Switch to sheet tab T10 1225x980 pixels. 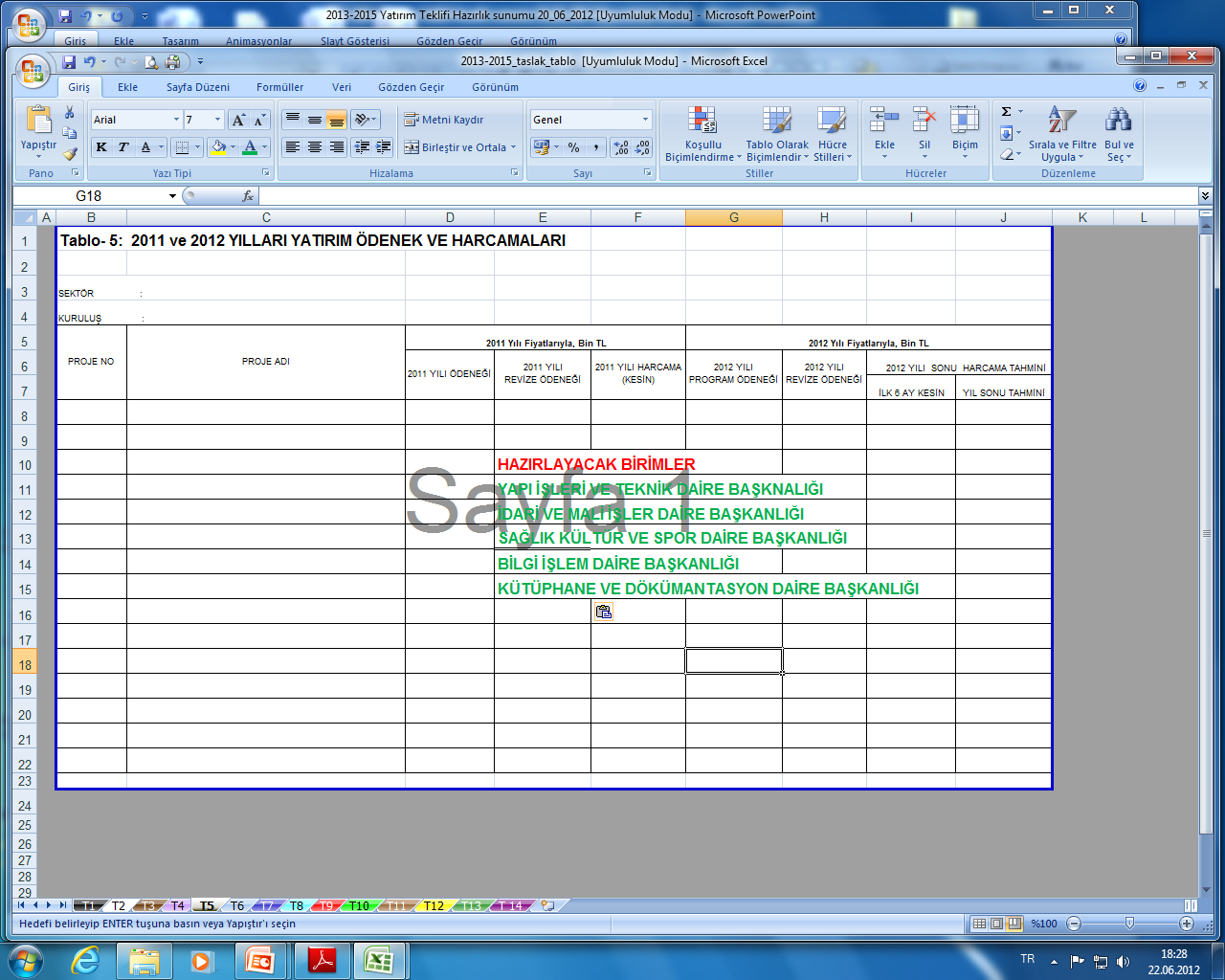point(359,905)
